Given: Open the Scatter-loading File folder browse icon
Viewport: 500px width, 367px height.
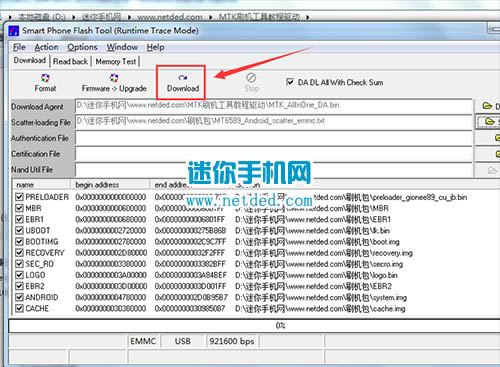Looking at the screenshot, I should pos(489,121).
